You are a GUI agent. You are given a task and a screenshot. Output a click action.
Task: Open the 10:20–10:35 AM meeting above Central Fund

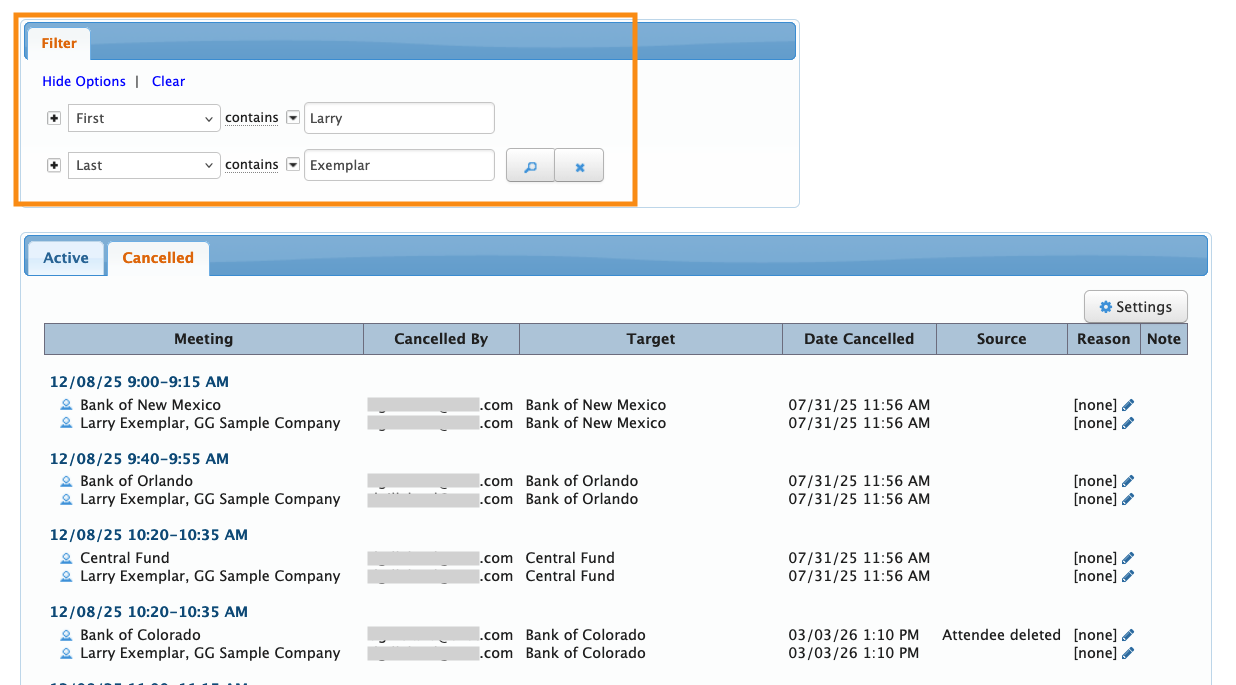pyautogui.click(x=149, y=535)
